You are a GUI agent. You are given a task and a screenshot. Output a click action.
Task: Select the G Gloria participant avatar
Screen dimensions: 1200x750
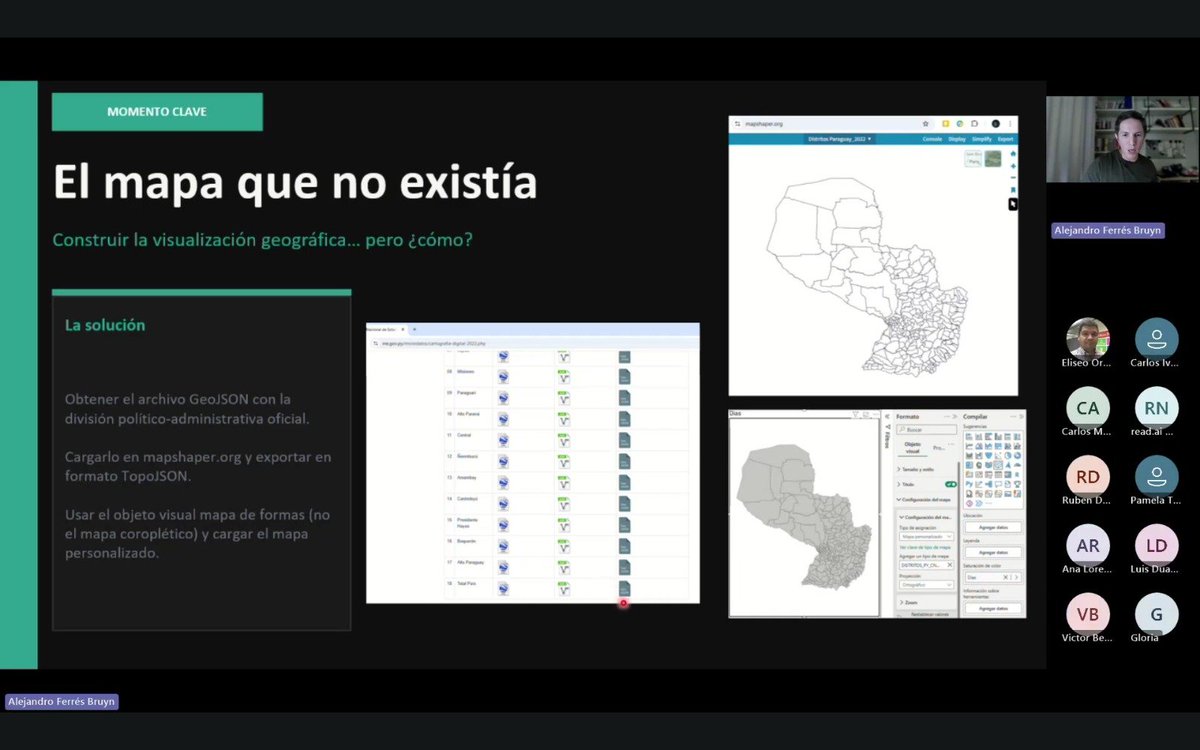tap(1156, 614)
